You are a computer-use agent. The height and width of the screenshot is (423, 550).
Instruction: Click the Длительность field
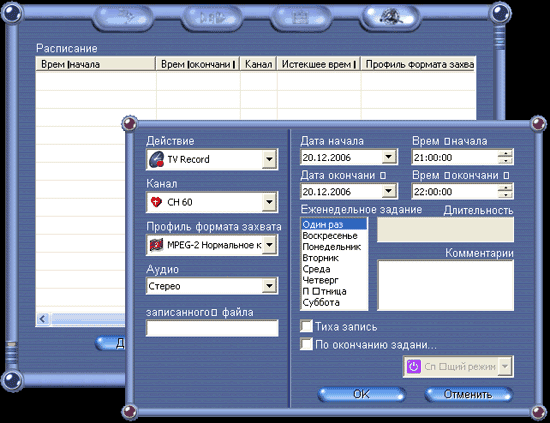pos(445,229)
